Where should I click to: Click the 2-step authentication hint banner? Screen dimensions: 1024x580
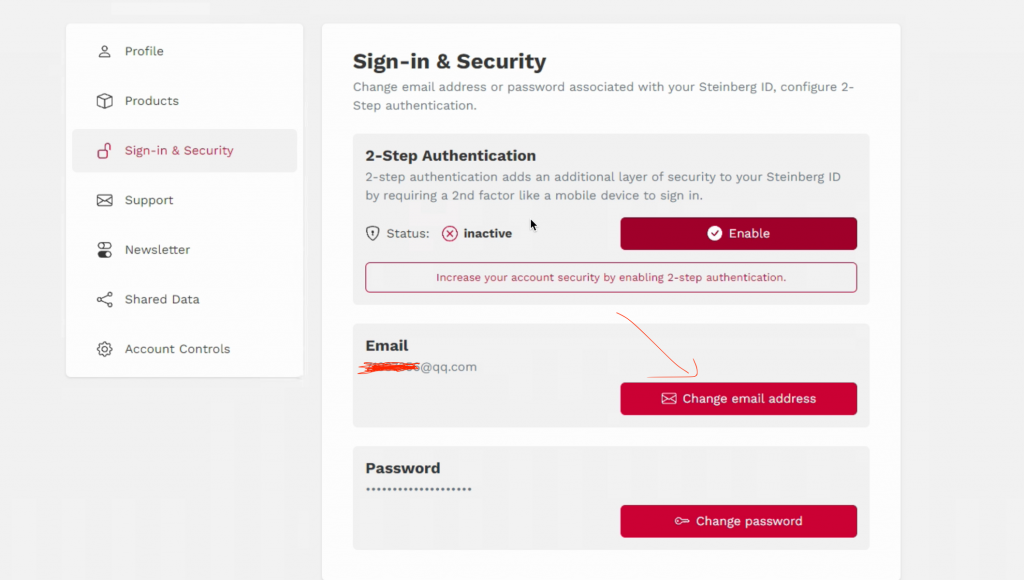click(611, 278)
